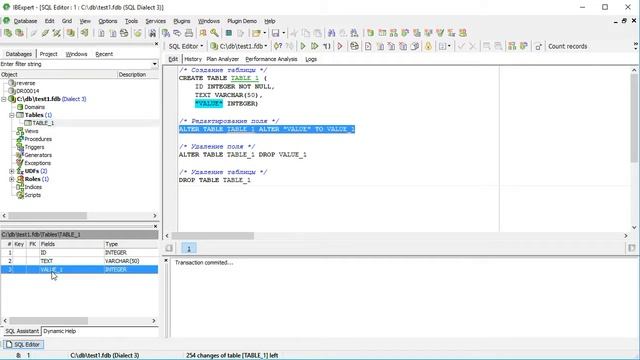
Task: Select query page tab 1
Action: coord(189,248)
